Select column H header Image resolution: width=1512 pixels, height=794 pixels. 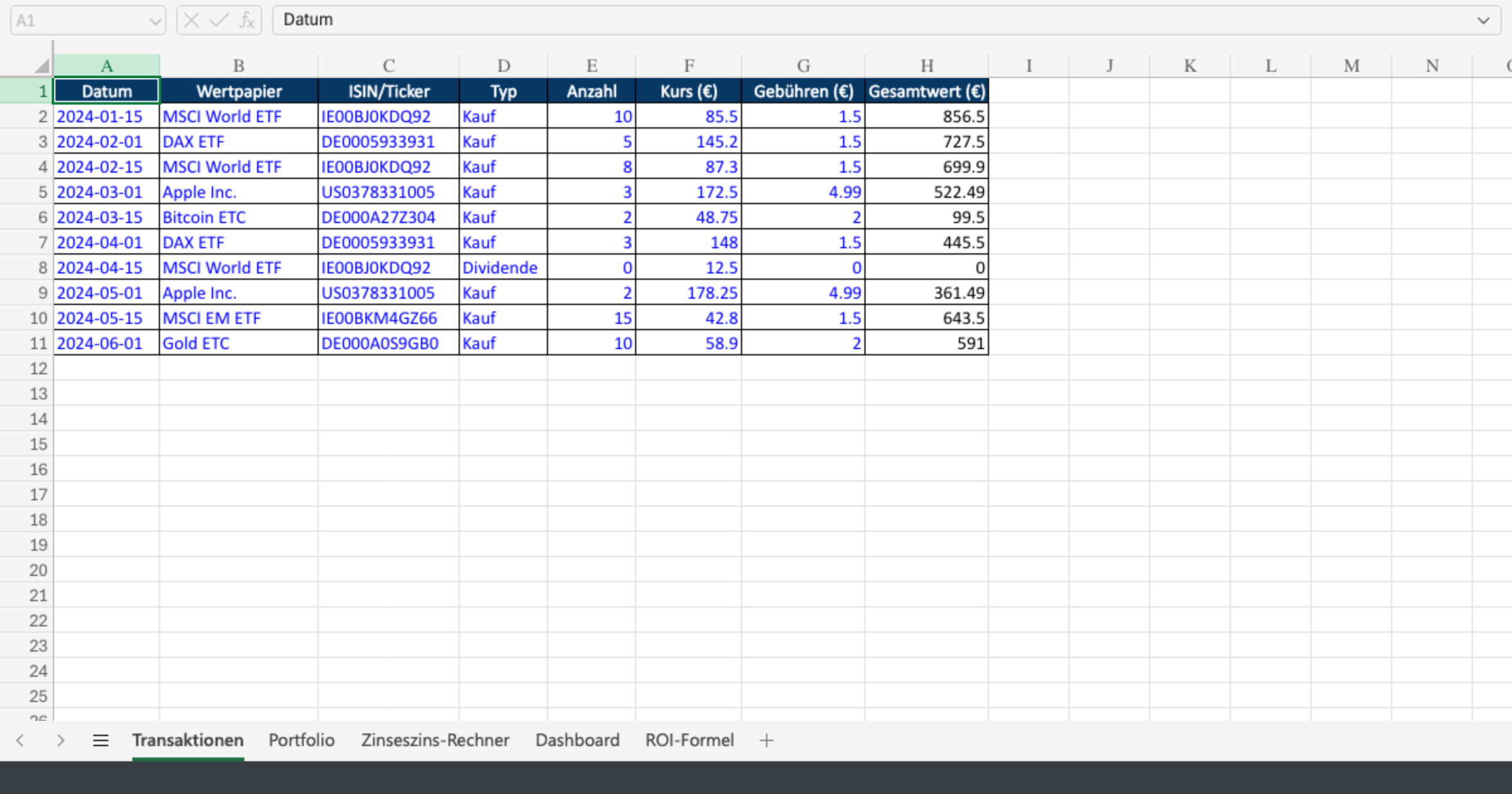pyautogui.click(x=927, y=65)
